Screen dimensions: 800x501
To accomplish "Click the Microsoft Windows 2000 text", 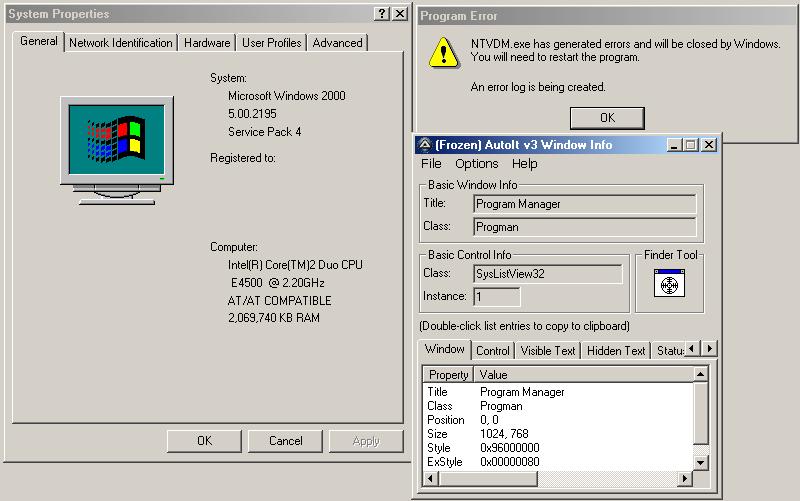I will click(x=287, y=96).
